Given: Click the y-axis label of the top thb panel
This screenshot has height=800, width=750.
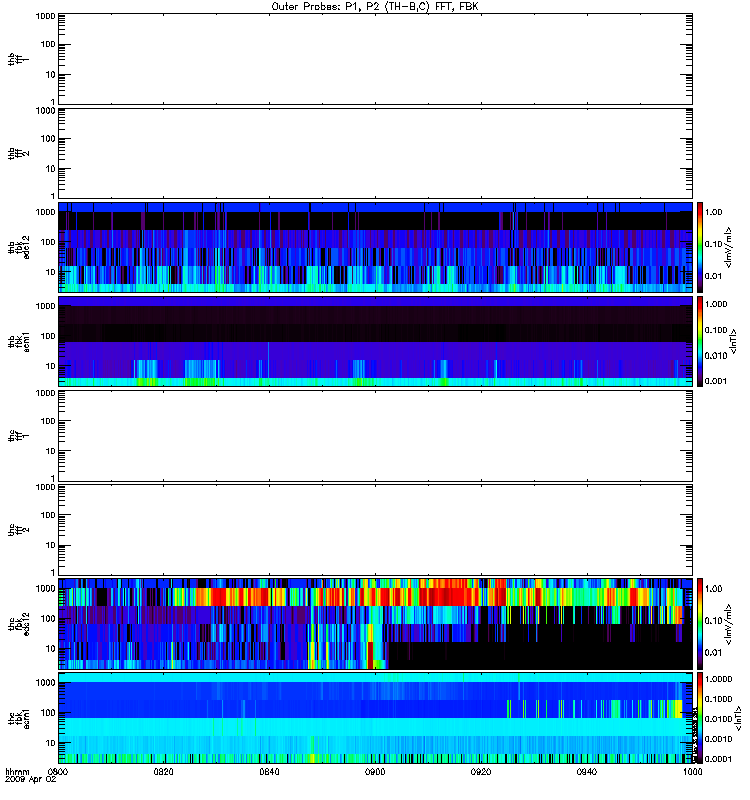Looking at the screenshot, I should click(19, 59).
